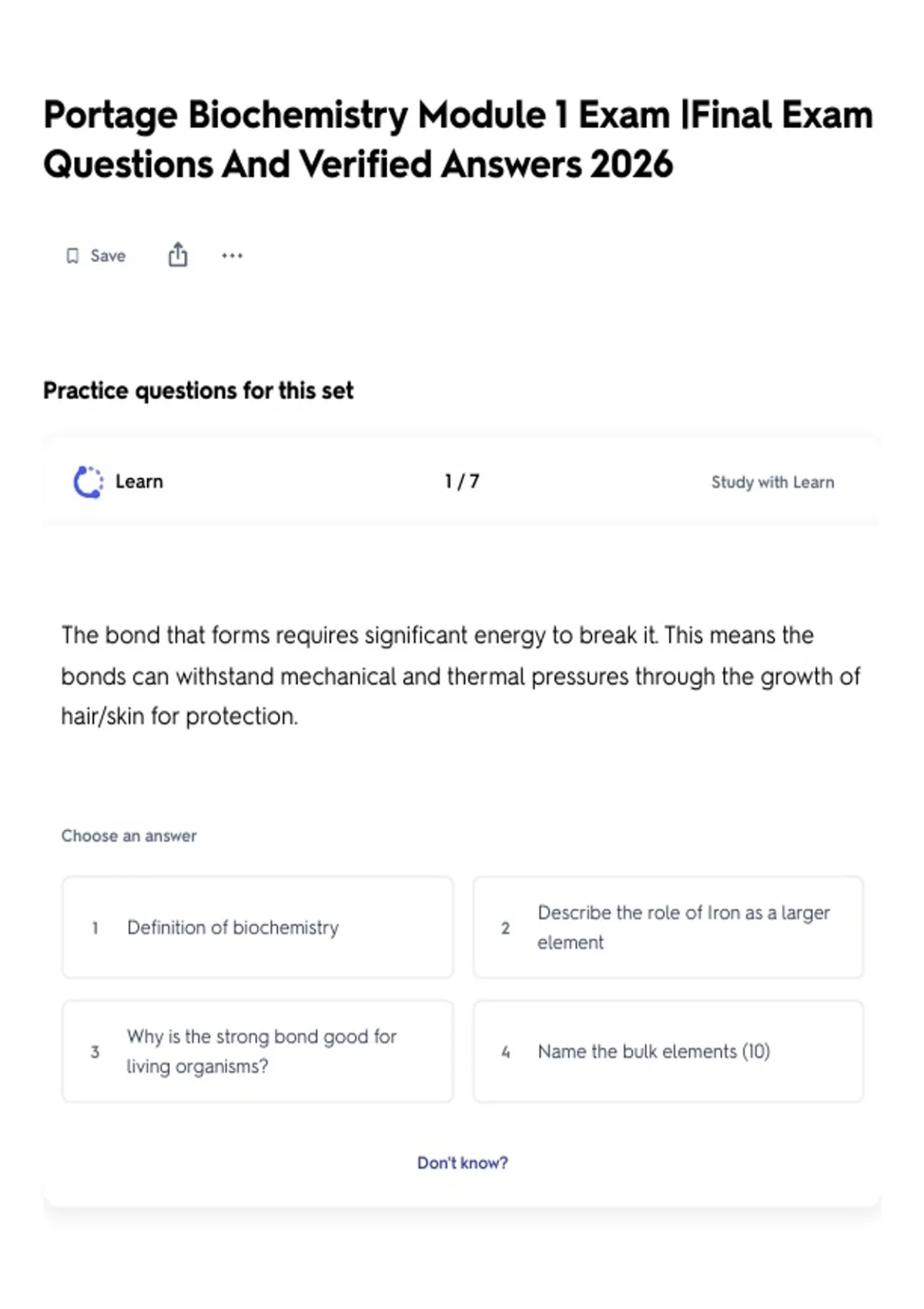Click the question text about bond energy
Image resolution: width=924 pixels, height=1309 pixels.
tap(460, 676)
